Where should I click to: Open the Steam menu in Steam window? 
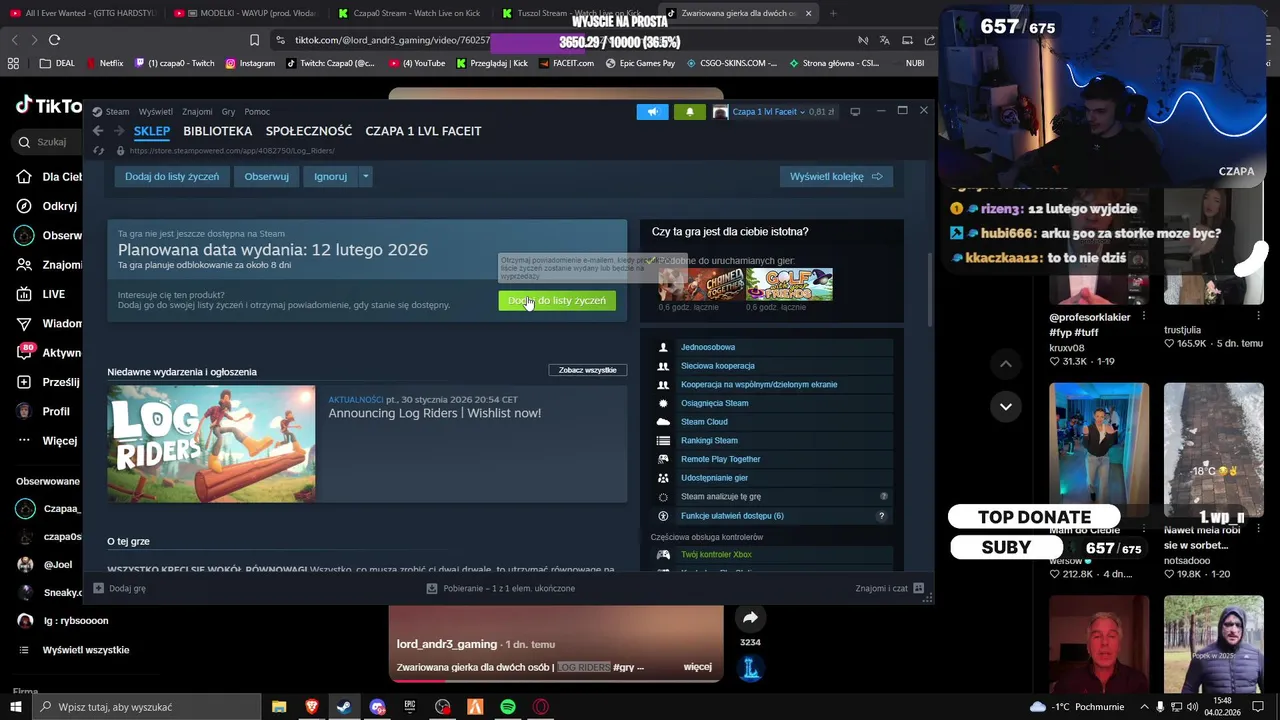pyautogui.click(x=118, y=112)
